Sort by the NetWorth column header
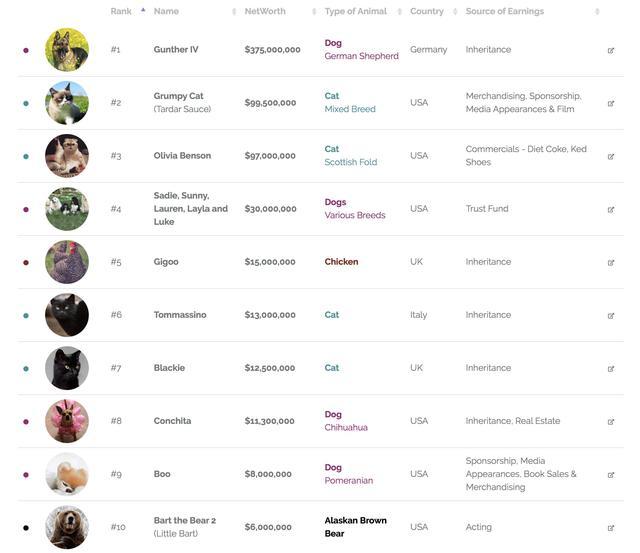 click(265, 11)
